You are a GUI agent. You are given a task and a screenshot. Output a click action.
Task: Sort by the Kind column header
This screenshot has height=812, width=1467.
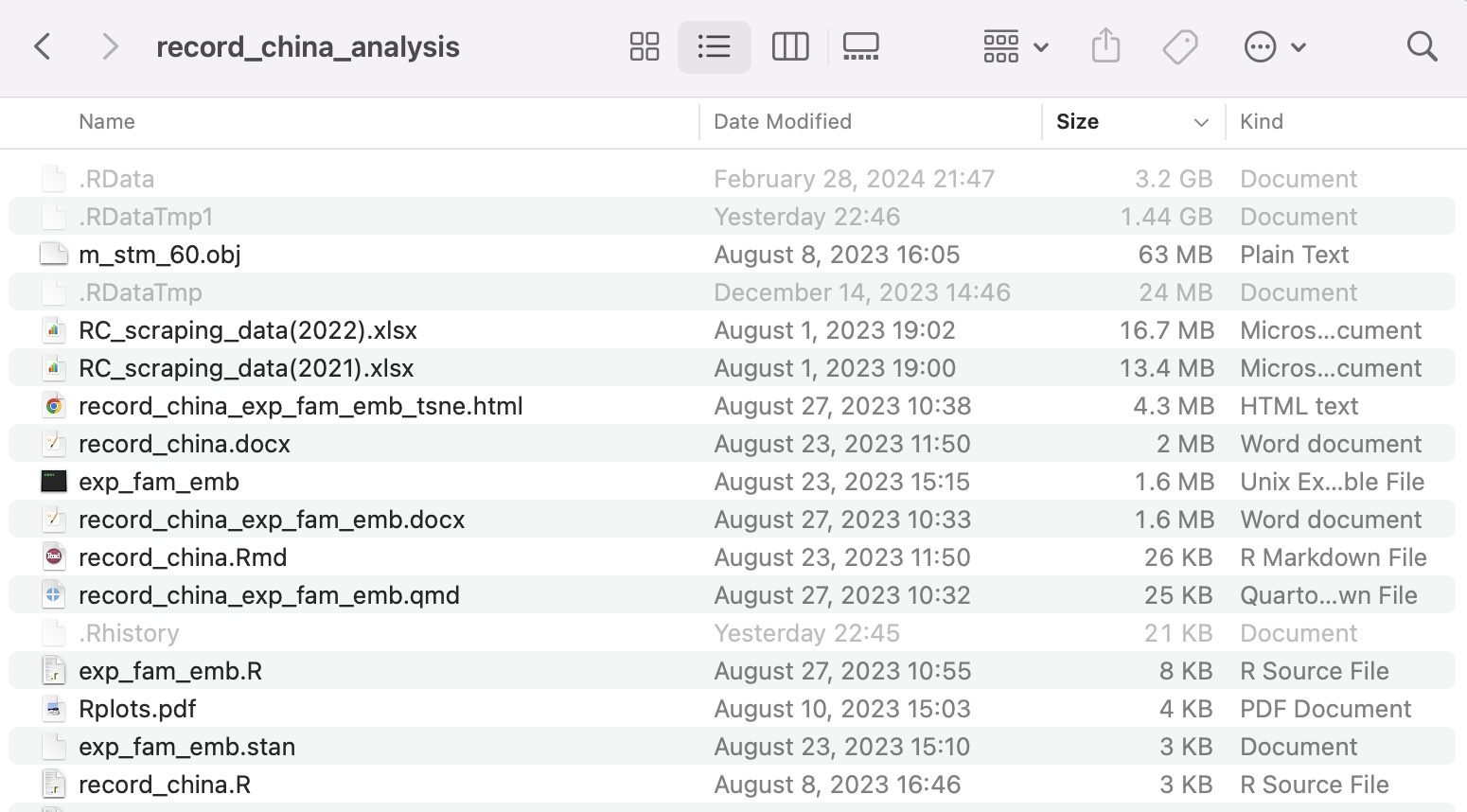coord(1262,122)
